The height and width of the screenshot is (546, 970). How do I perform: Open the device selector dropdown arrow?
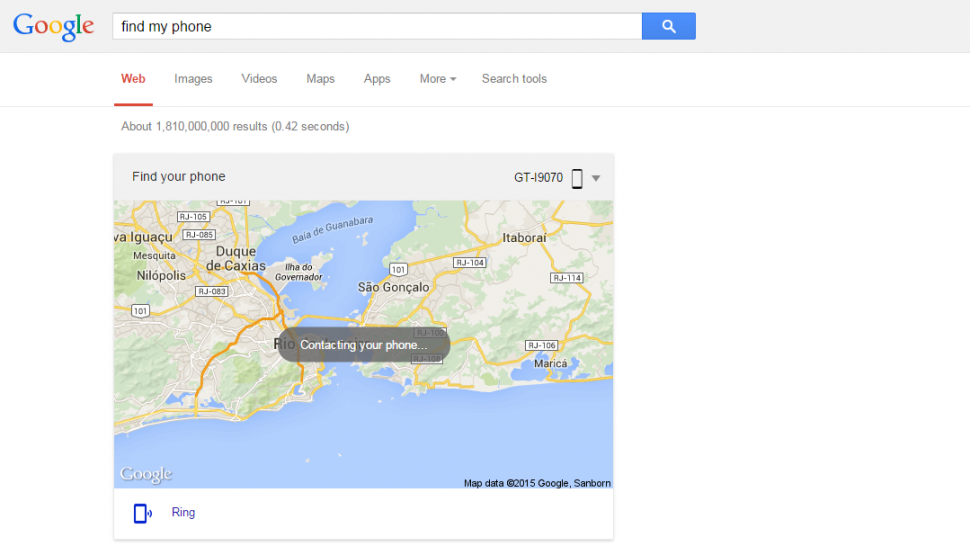[x=596, y=178]
